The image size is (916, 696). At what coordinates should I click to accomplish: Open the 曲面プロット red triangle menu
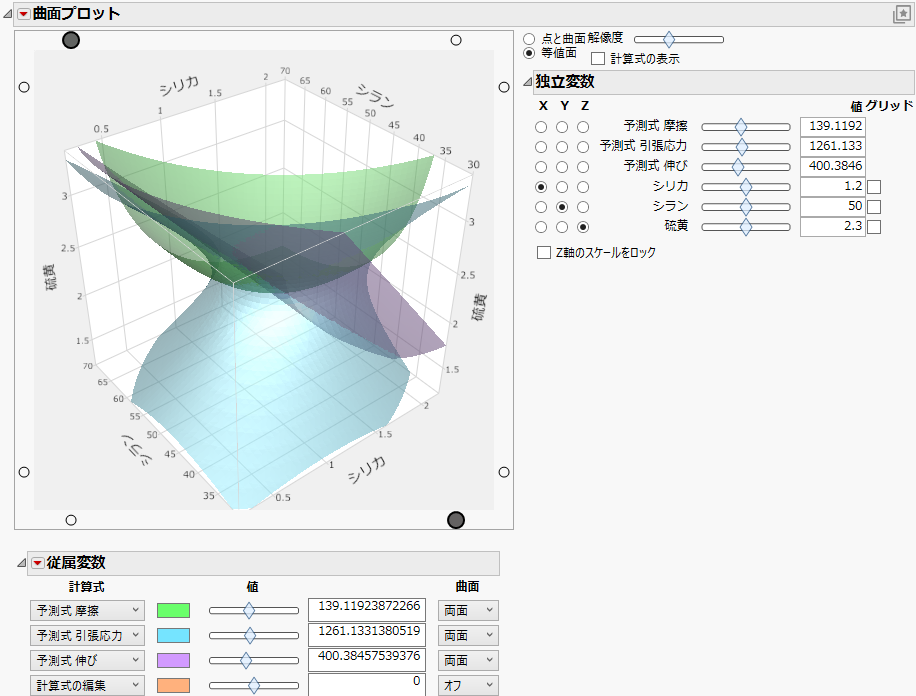(x=24, y=14)
